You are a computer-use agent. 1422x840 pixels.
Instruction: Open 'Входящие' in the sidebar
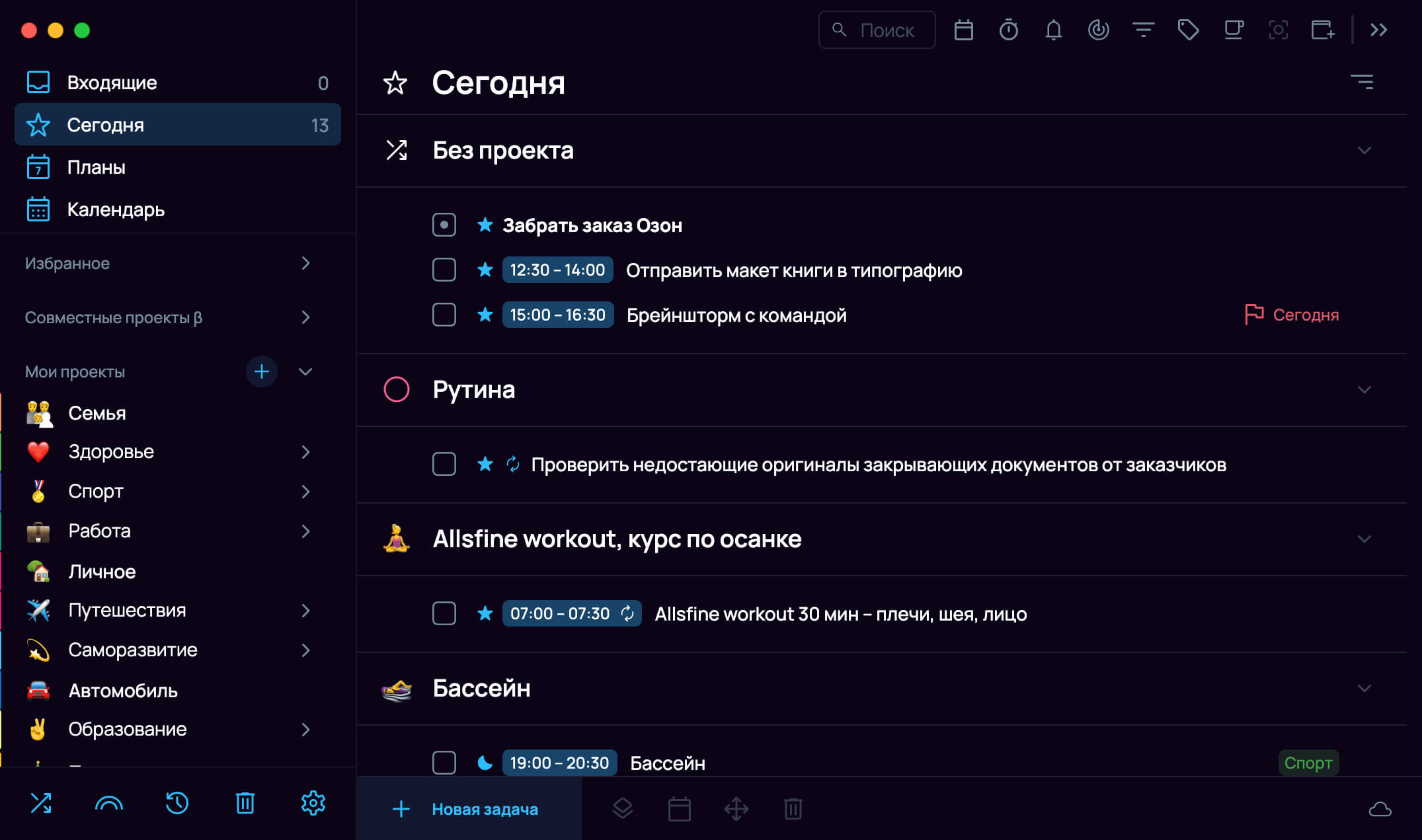click(112, 83)
